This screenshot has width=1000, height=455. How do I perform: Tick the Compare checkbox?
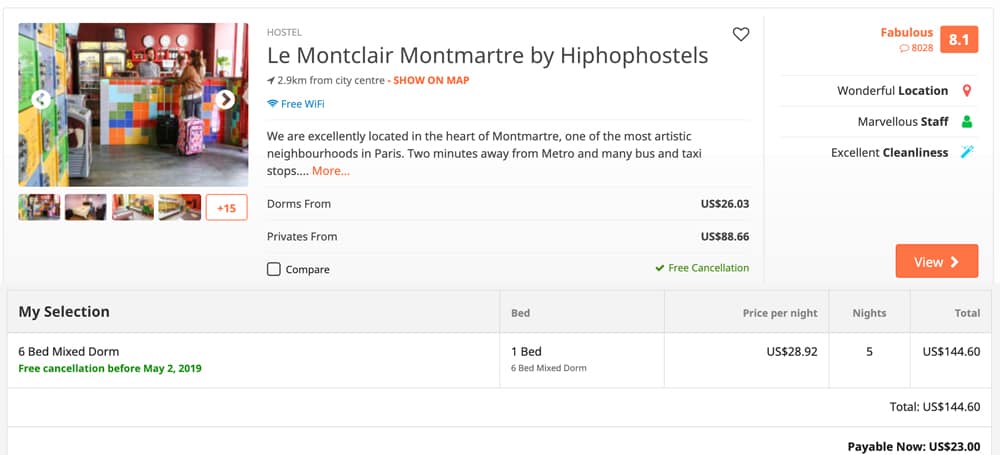coord(274,269)
